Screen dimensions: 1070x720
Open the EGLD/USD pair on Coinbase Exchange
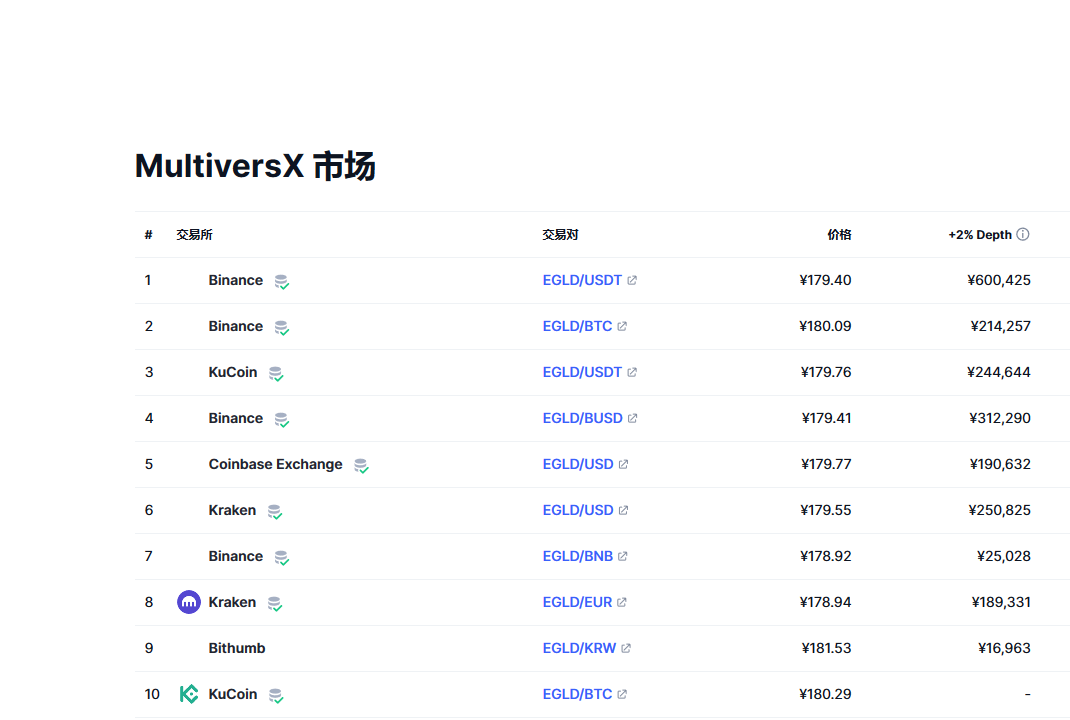click(578, 464)
